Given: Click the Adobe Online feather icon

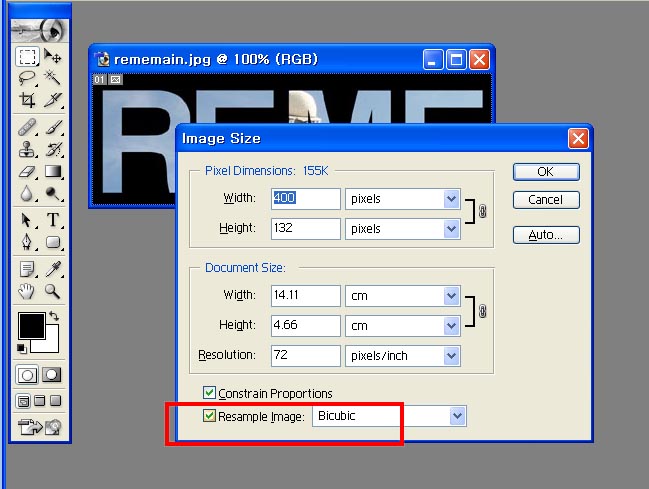Looking at the screenshot, I should tap(40, 30).
